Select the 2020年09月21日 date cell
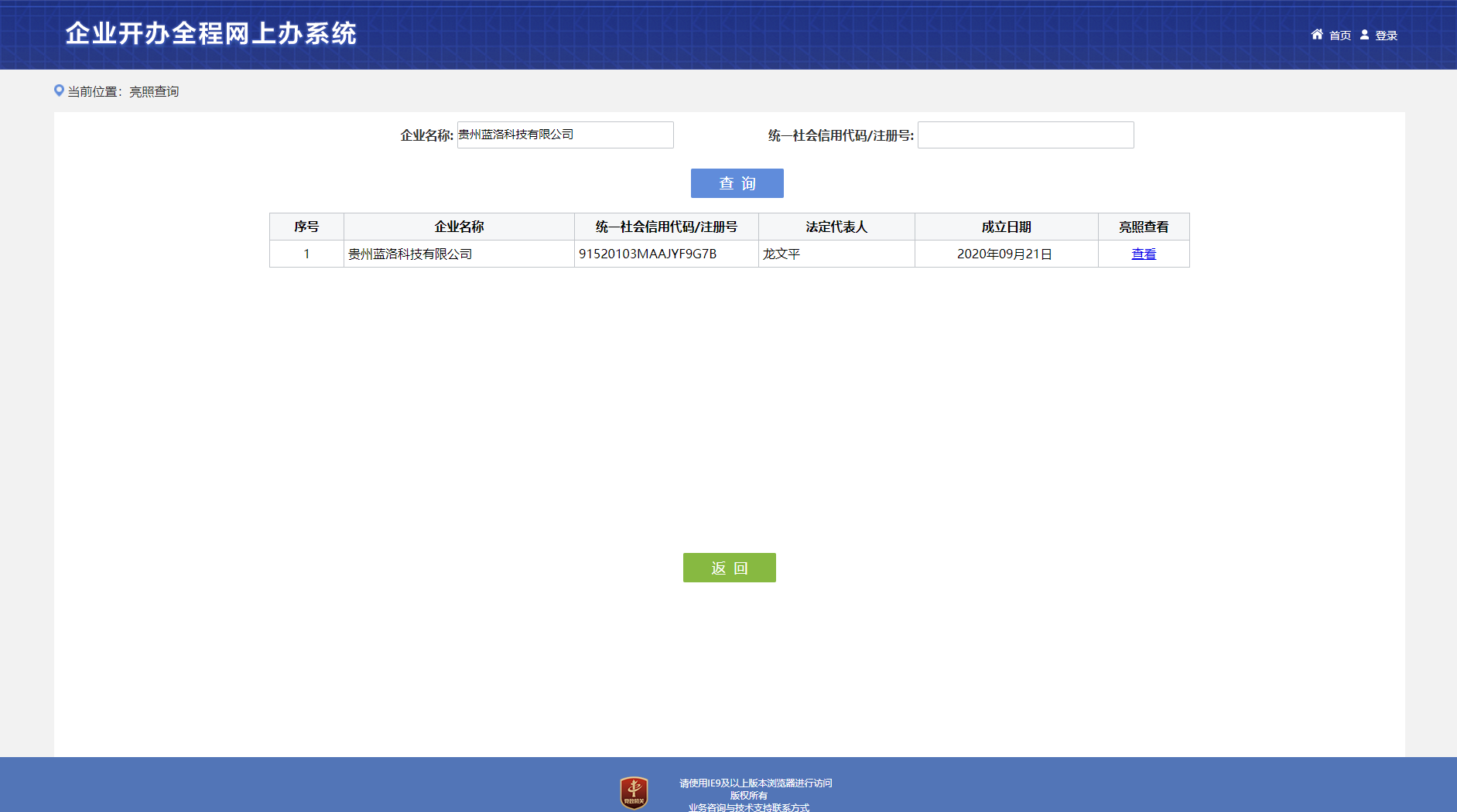Image resolution: width=1457 pixels, height=812 pixels. pos(1006,254)
